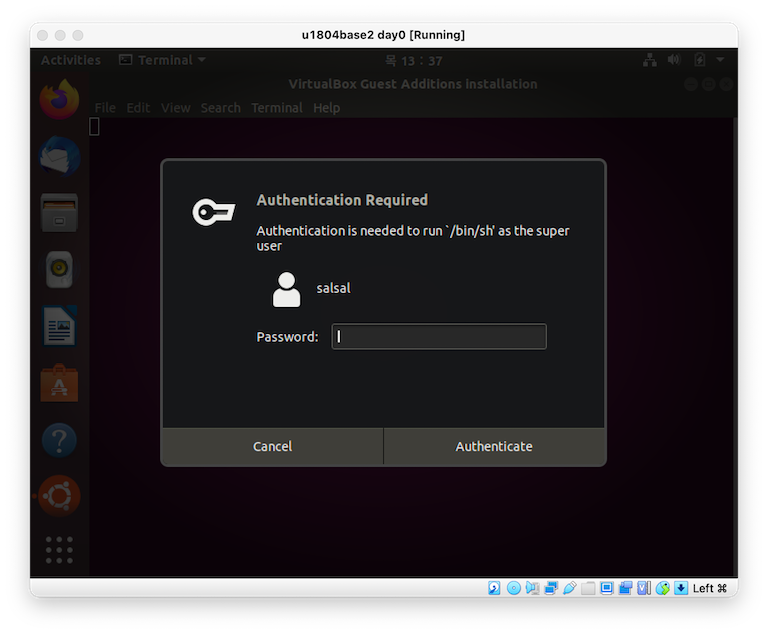Screen dimensions: 768x634
Task: Click the Left ⌘ host key label
Action: point(709,588)
